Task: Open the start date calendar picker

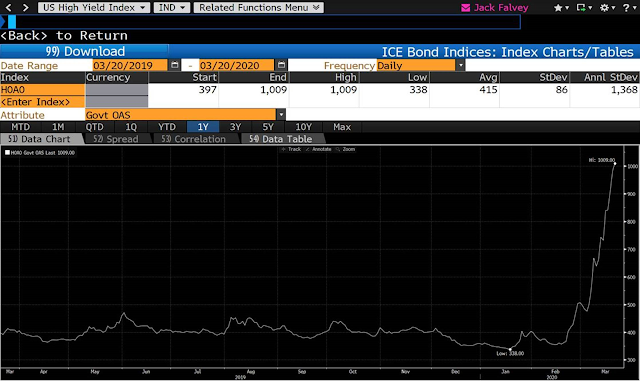Action: pos(175,65)
